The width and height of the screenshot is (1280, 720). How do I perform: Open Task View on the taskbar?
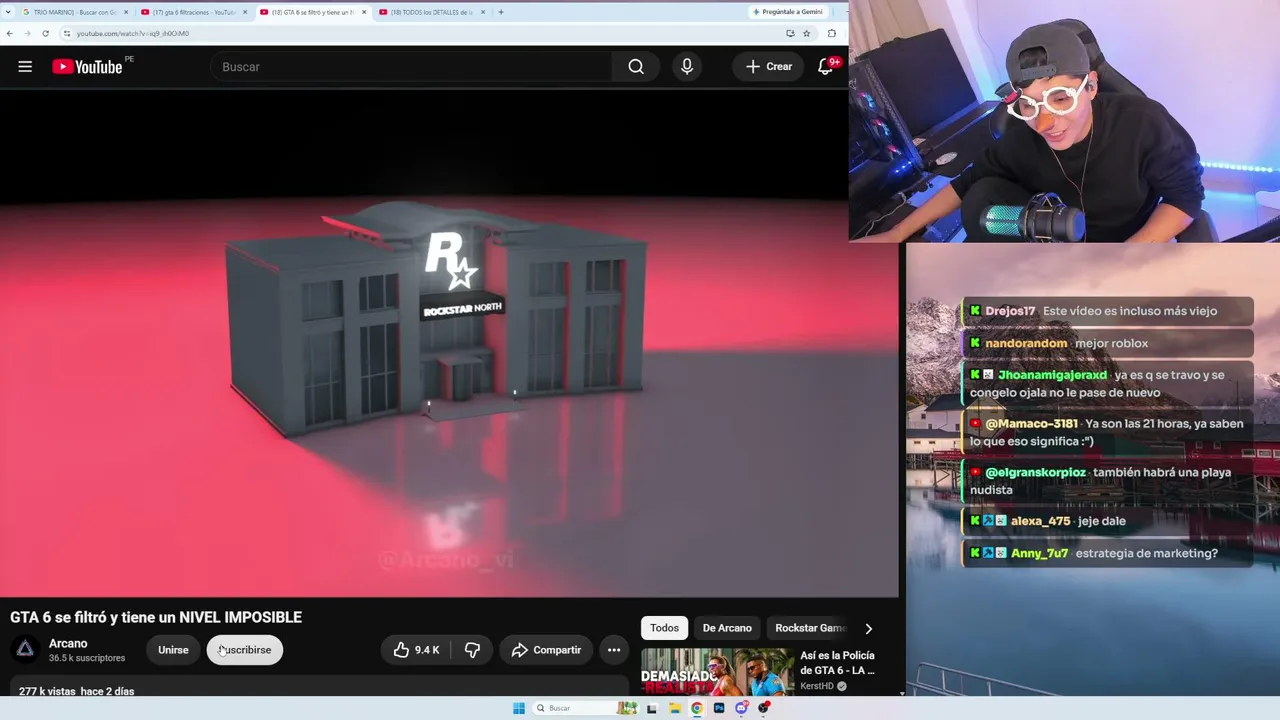(653, 708)
